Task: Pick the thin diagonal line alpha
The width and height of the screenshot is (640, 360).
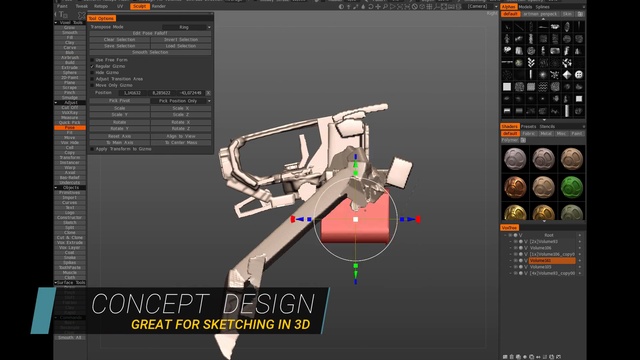Action: pos(519,27)
